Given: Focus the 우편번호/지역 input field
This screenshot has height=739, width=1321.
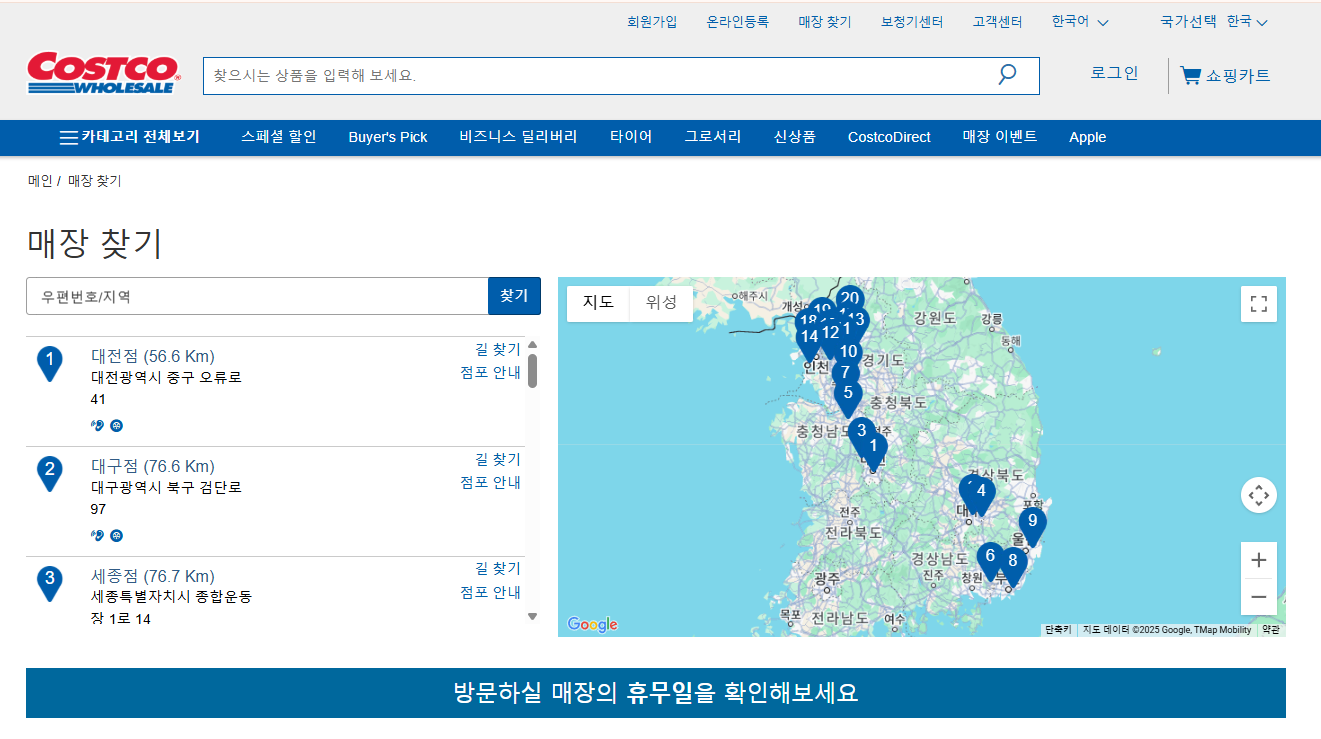Looking at the screenshot, I should tap(257, 296).
